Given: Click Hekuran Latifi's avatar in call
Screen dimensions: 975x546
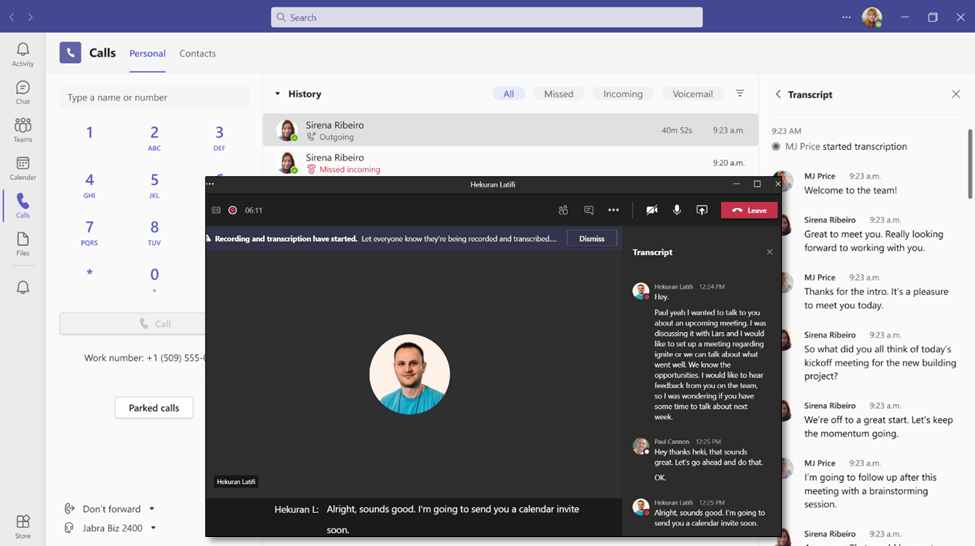Looking at the screenshot, I should (x=409, y=374).
